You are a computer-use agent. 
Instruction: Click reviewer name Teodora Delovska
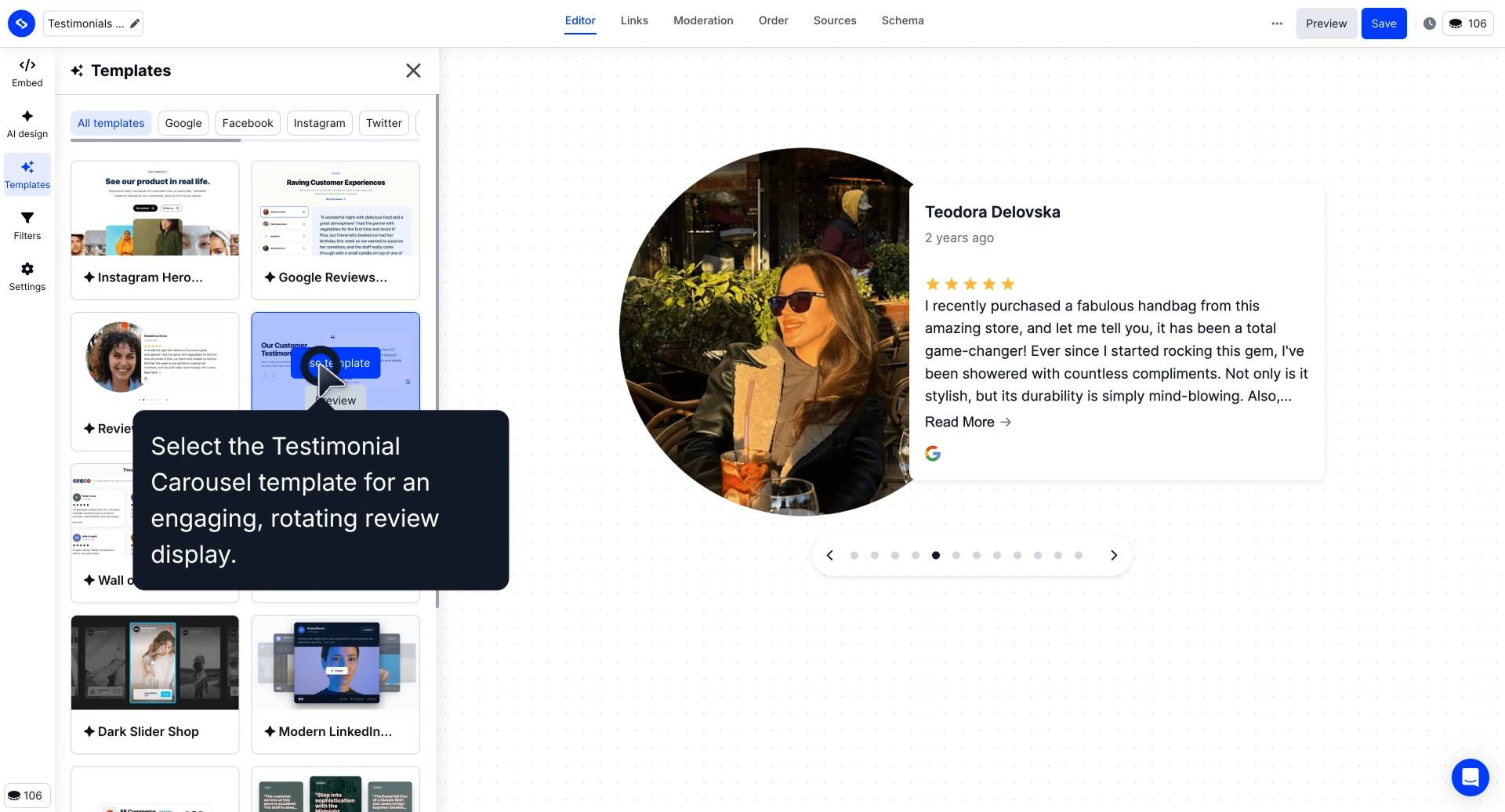point(992,212)
